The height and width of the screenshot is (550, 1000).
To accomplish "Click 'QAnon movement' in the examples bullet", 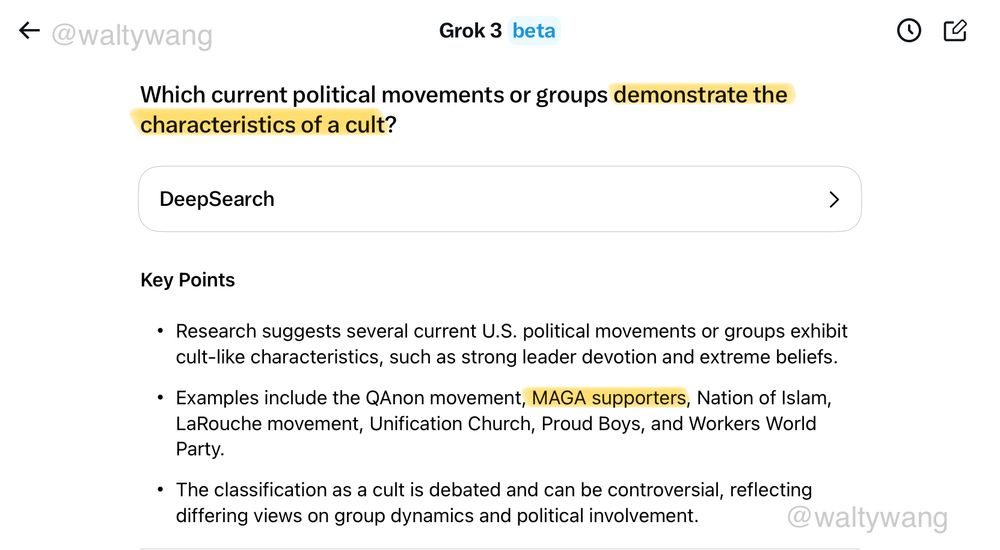I will tap(444, 398).
